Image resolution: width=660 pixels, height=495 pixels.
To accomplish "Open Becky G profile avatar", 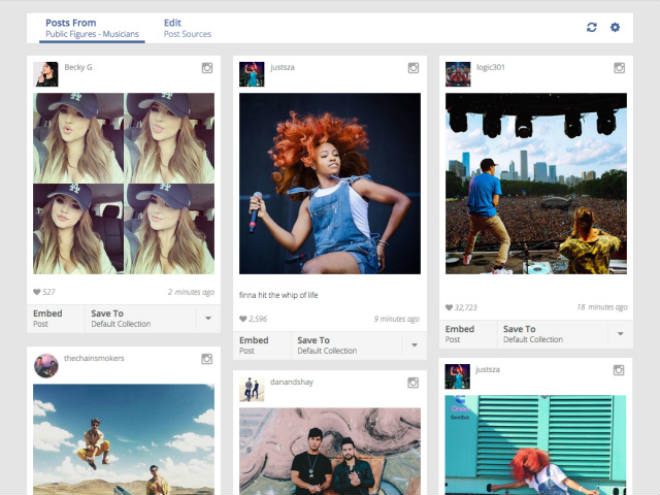I will click(x=46, y=74).
